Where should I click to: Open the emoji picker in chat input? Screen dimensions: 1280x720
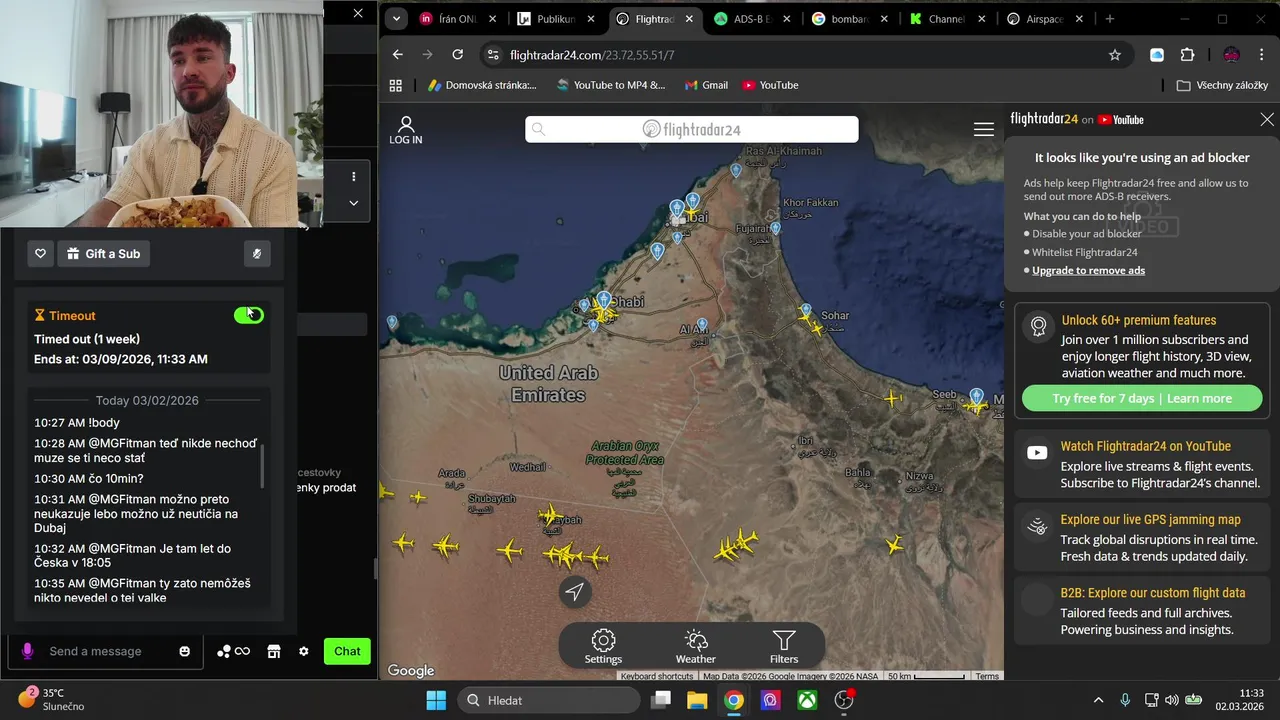(184, 651)
